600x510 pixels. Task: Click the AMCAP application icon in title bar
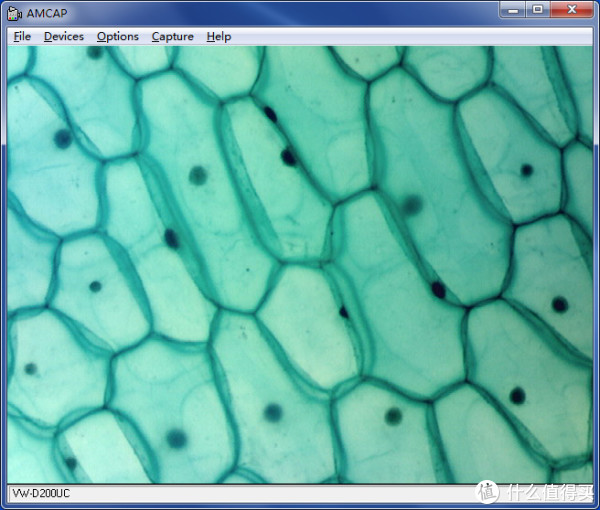point(15,13)
